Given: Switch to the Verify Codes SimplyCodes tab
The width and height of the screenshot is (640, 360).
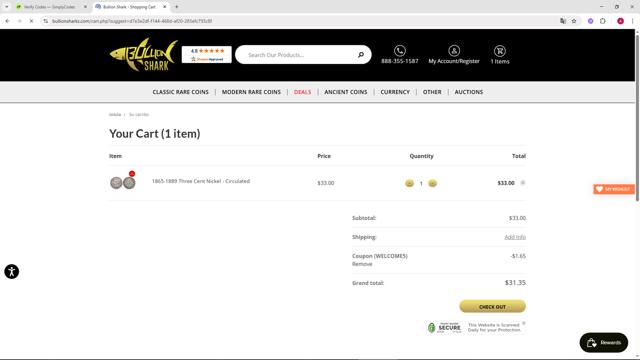Looking at the screenshot, I should [49, 7].
